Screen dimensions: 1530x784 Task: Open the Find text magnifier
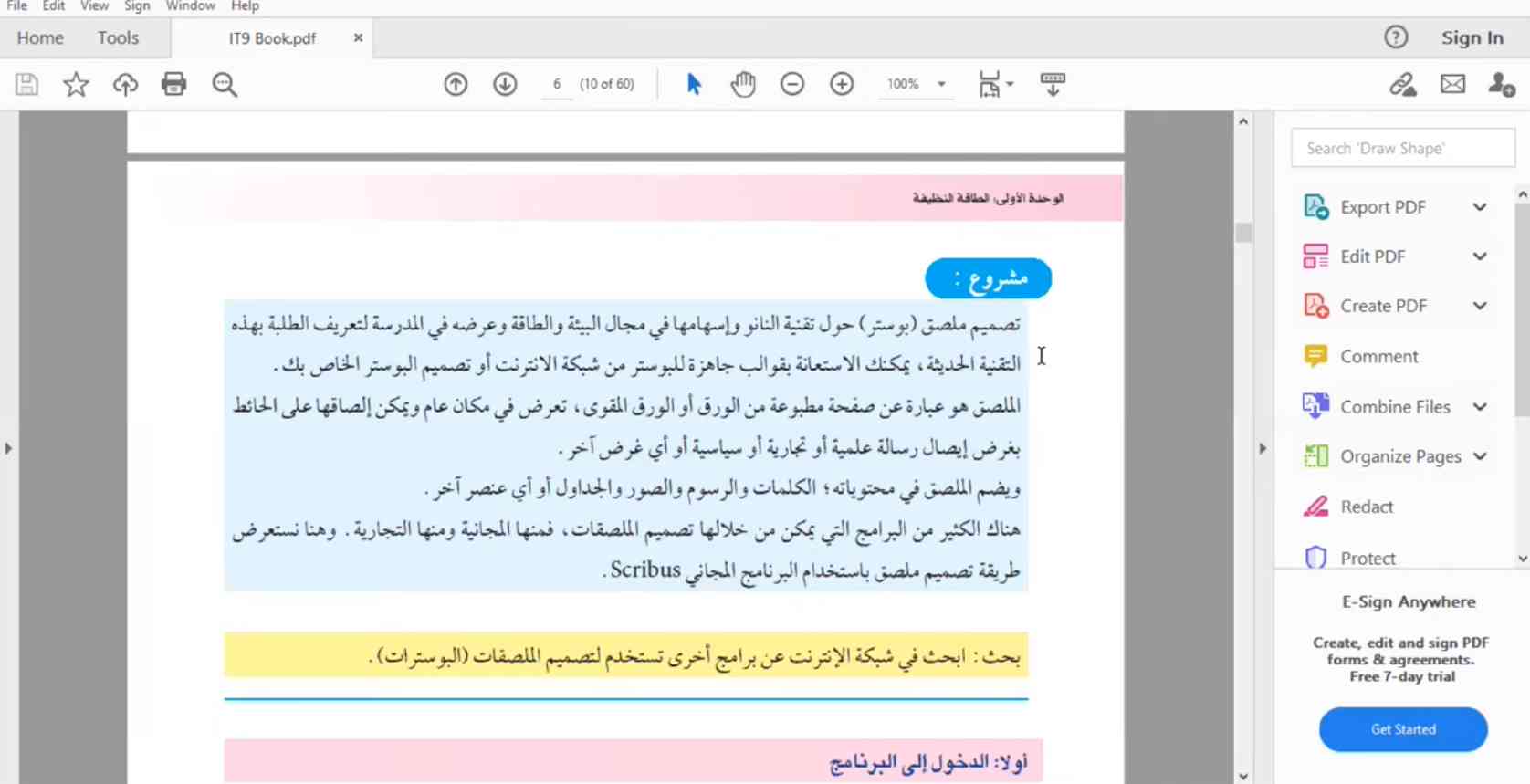click(225, 85)
